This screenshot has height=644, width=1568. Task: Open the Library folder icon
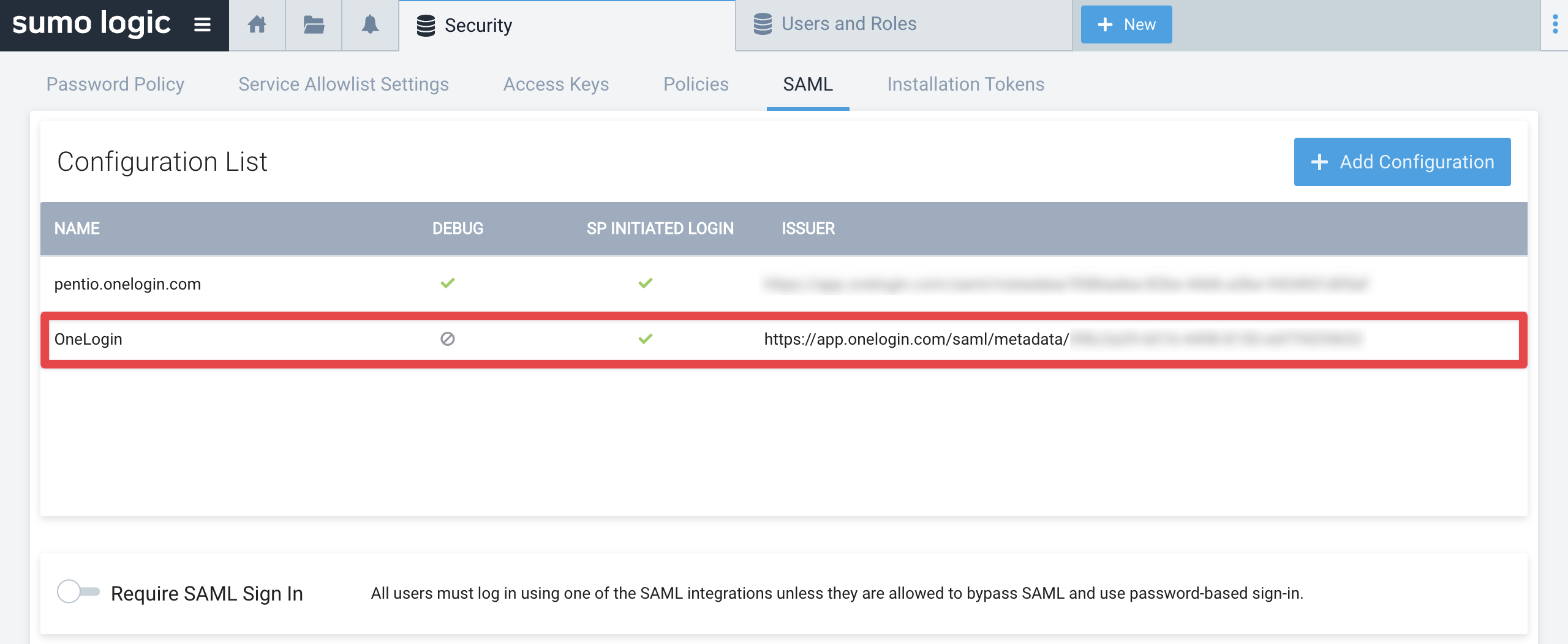314,24
